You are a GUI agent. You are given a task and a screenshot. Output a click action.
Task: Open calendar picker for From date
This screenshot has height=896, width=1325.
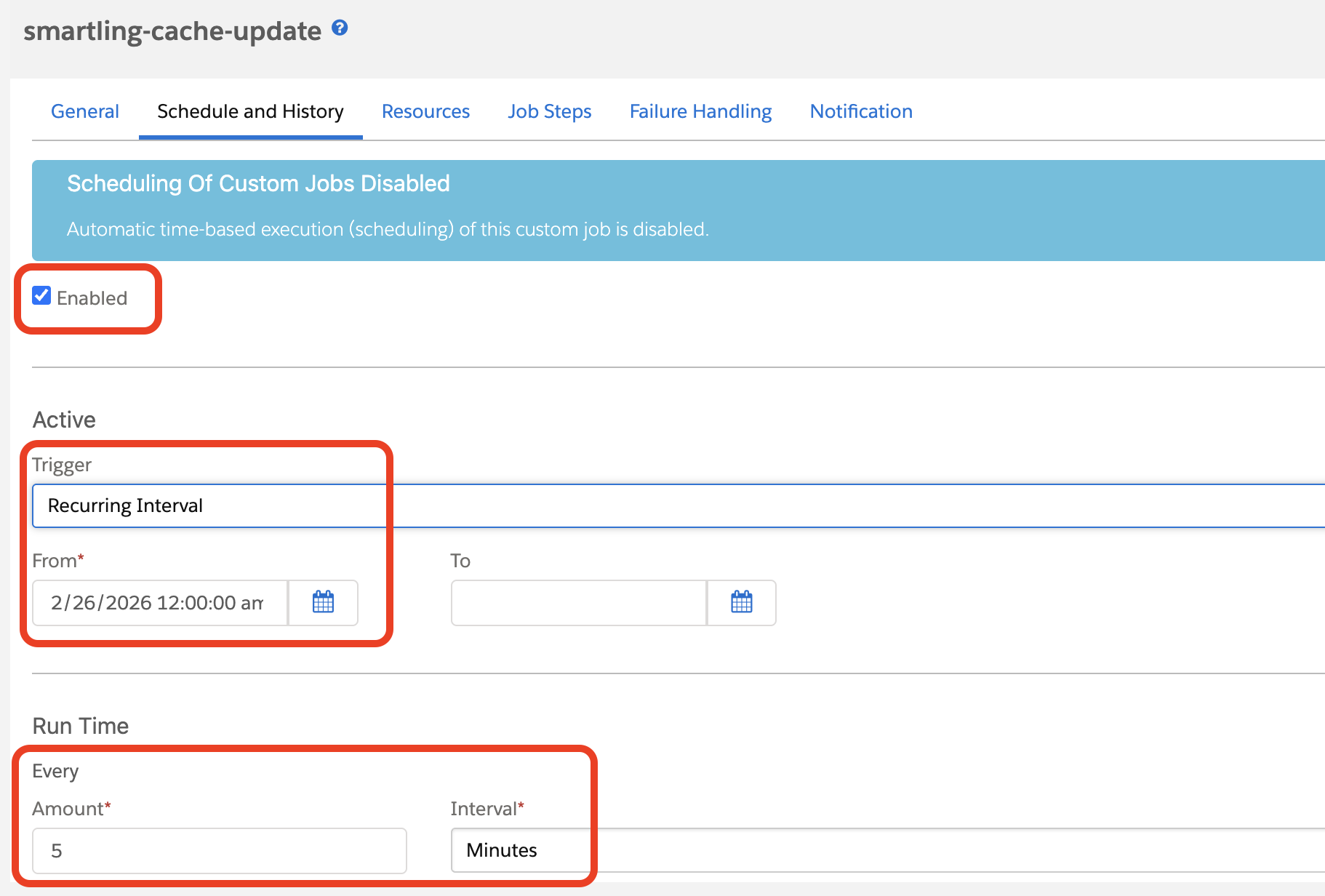click(323, 602)
